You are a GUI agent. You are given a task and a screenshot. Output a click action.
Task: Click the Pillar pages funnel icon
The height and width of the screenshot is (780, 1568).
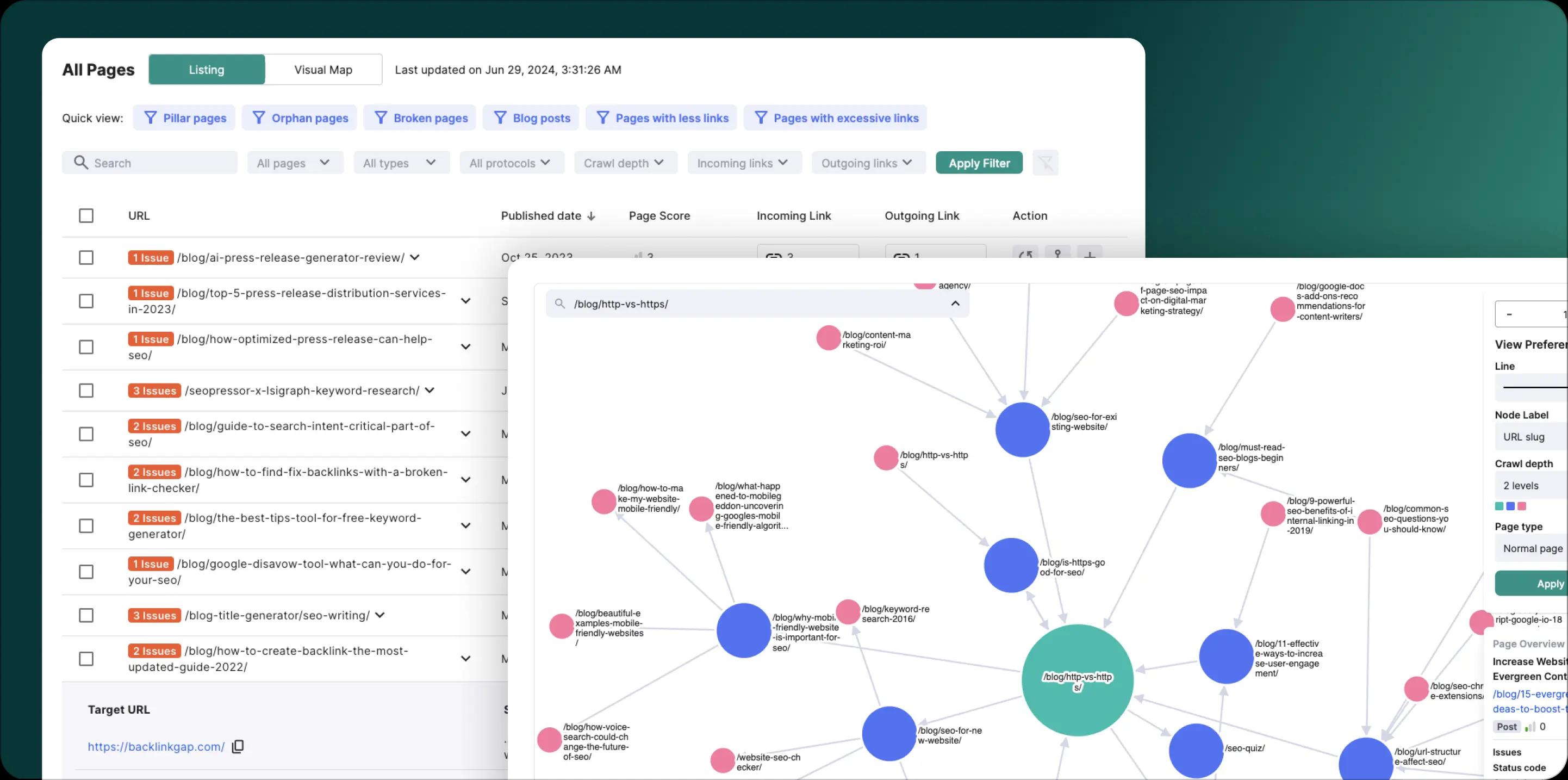[x=151, y=117]
